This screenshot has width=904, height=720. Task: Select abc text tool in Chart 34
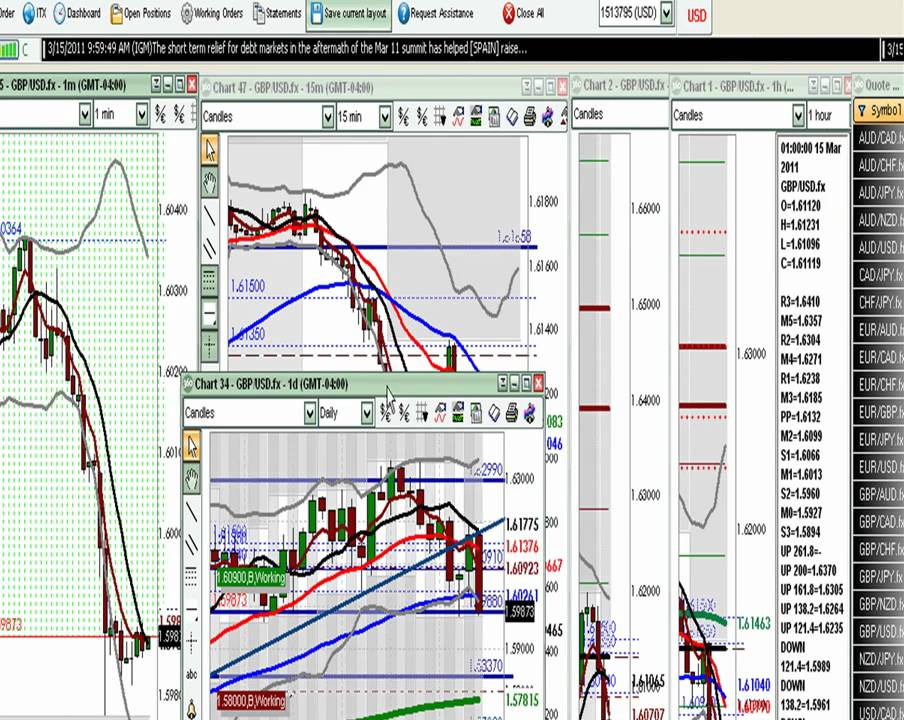[x=191, y=674]
